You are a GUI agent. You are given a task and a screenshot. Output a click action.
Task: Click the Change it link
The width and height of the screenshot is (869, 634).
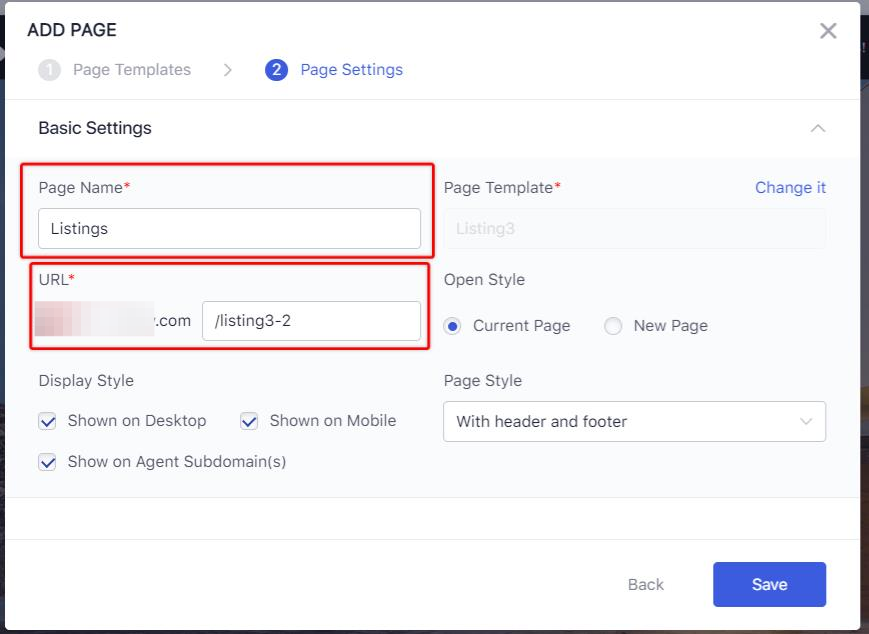tap(790, 187)
